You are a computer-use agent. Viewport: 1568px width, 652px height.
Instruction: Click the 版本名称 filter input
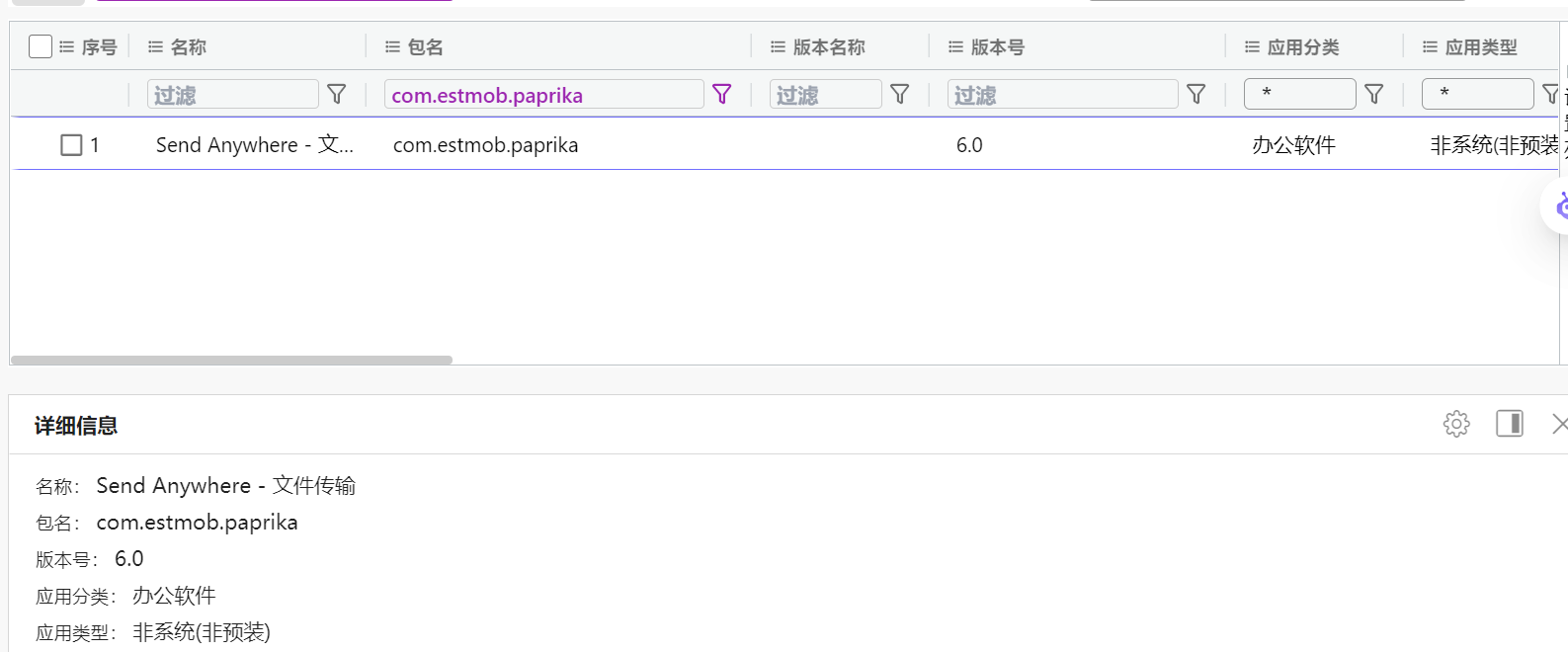826,94
